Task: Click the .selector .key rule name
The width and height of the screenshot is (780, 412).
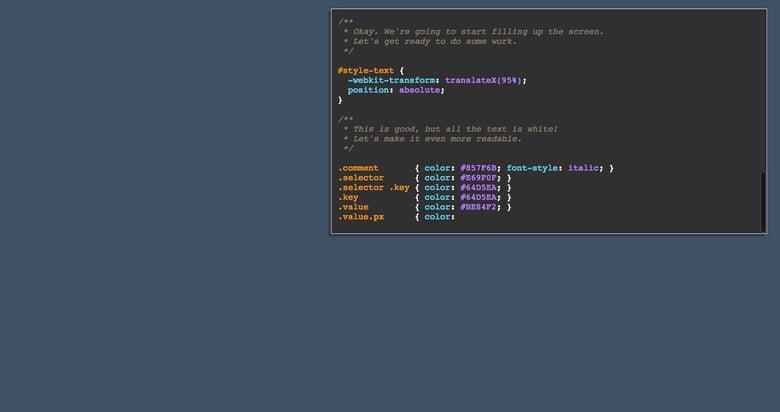Action: (x=373, y=187)
